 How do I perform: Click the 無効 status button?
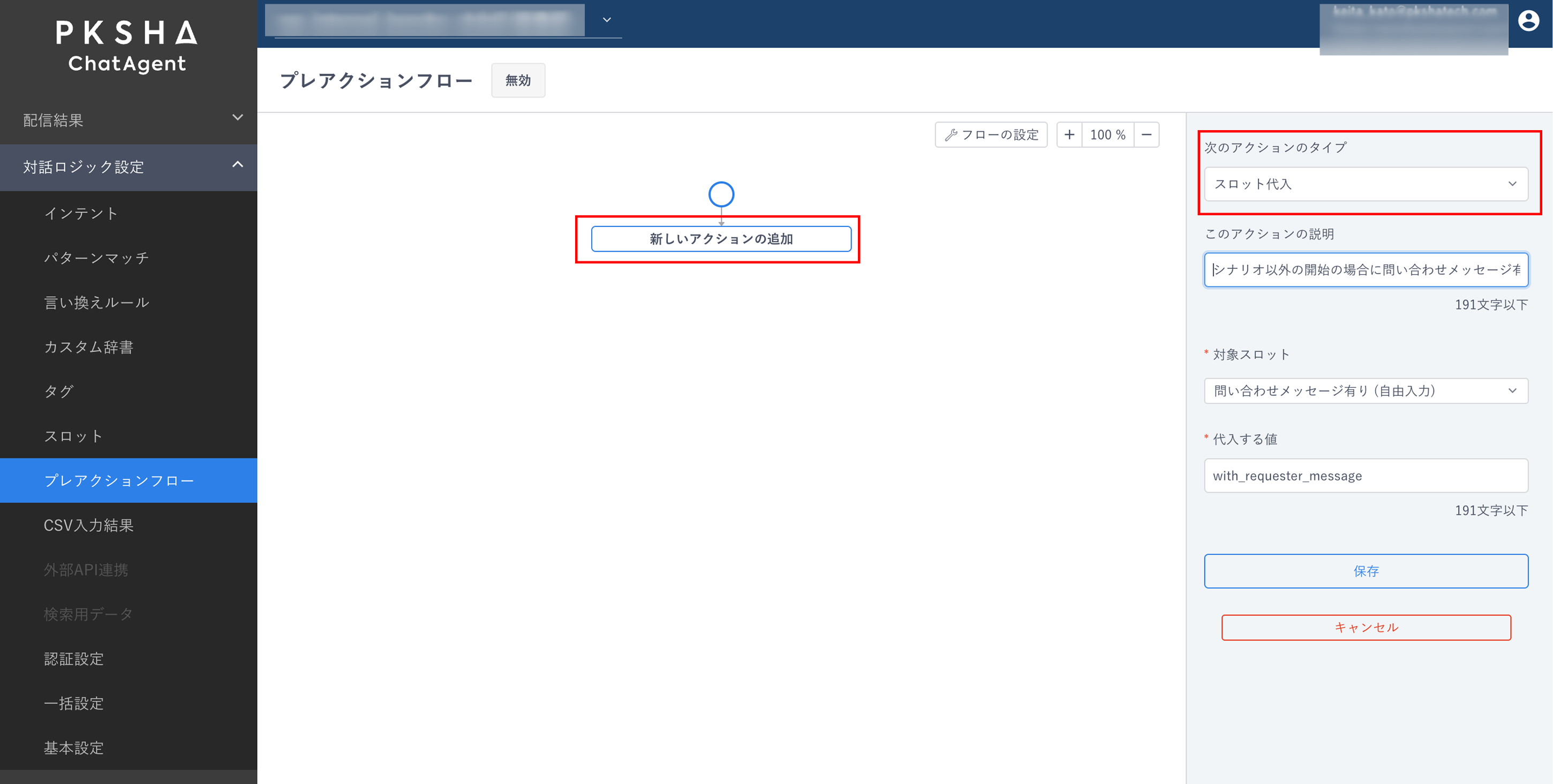518,80
